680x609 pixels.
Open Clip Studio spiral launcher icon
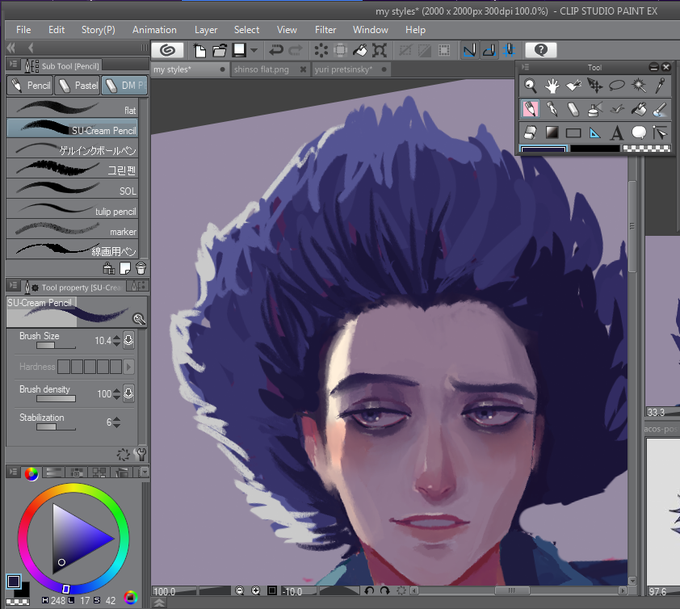point(167,50)
